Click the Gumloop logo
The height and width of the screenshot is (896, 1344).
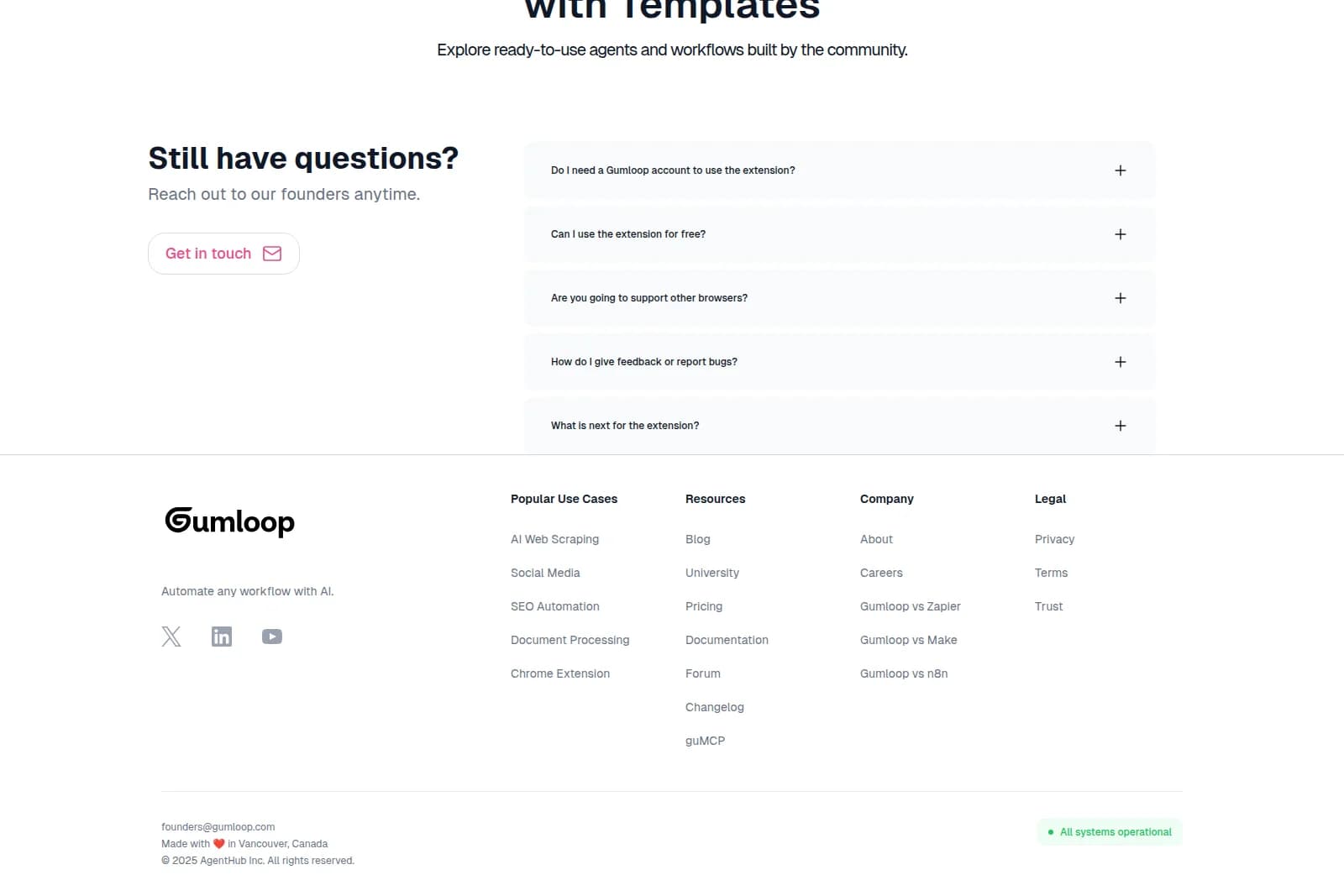click(228, 521)
